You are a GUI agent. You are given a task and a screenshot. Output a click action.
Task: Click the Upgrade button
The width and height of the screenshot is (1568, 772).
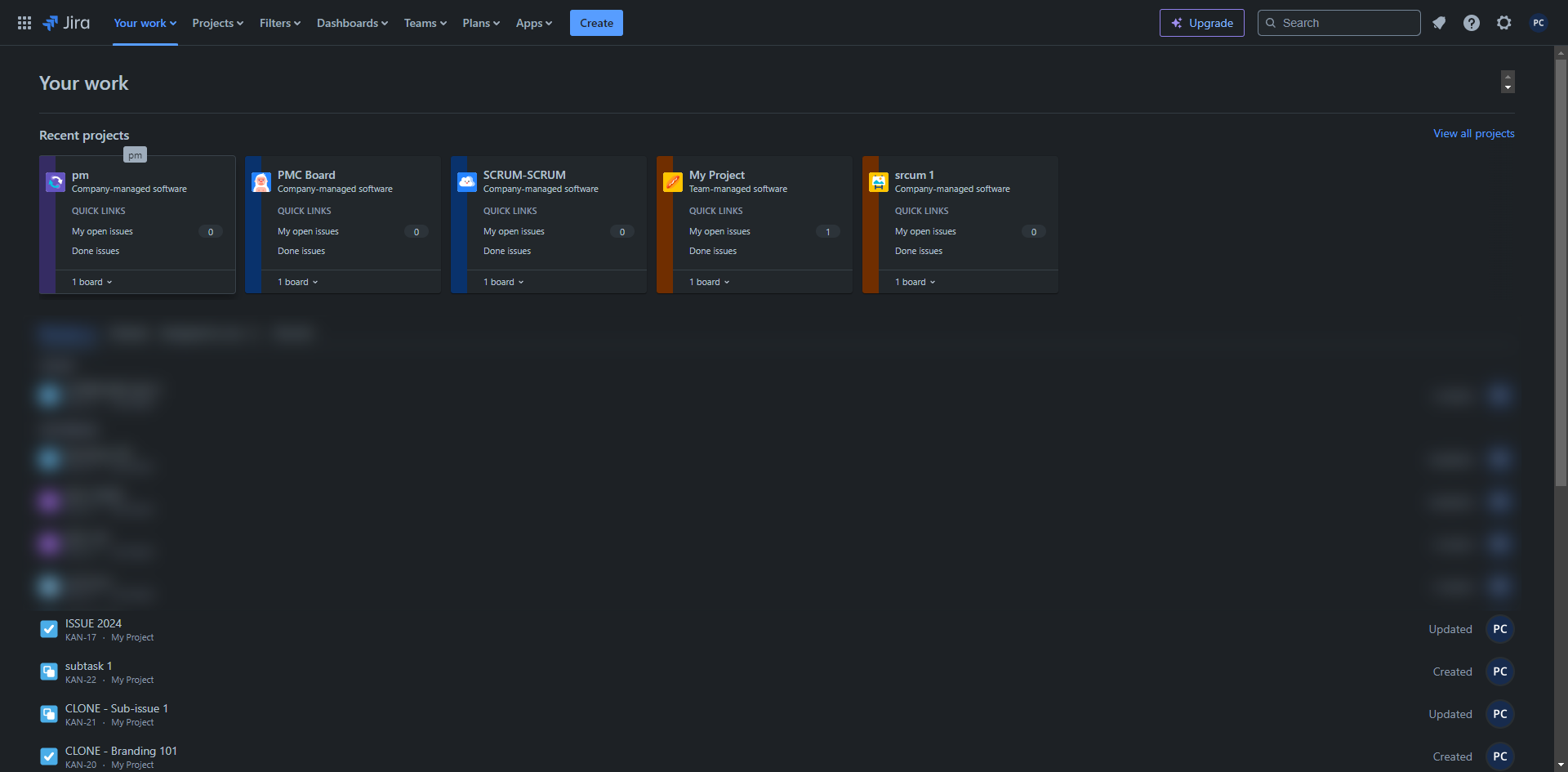[x=1202, y=23]
